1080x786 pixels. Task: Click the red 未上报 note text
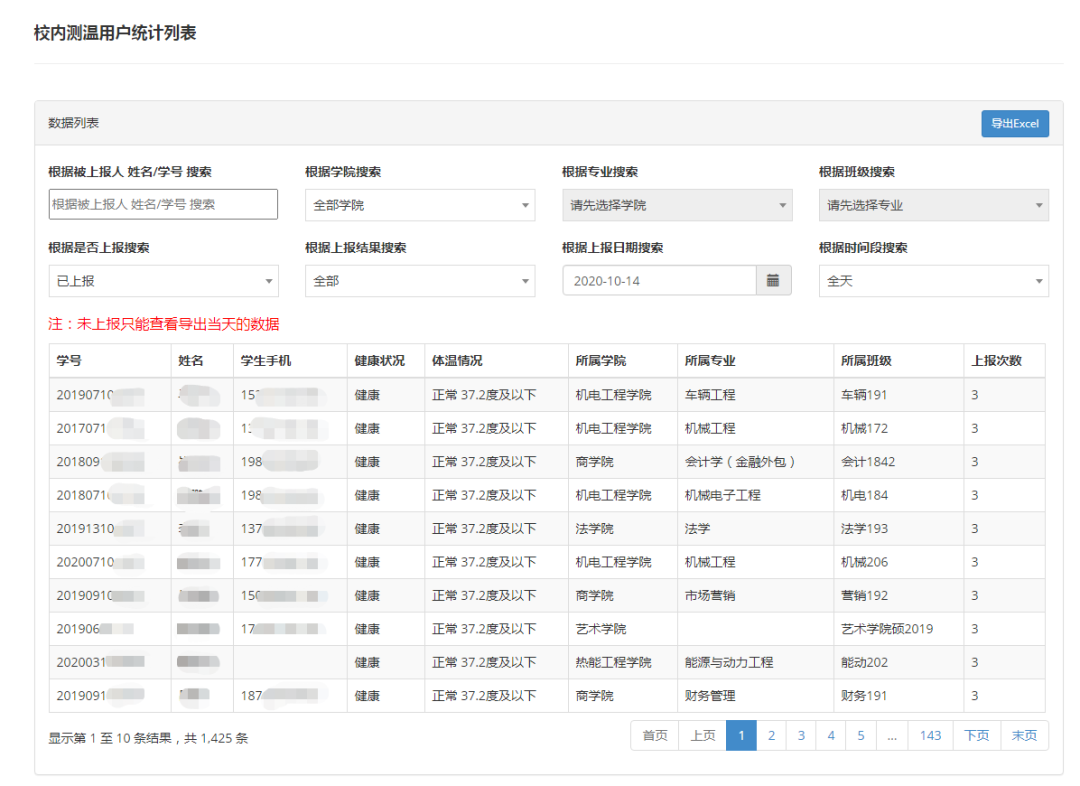pos(163,324)
